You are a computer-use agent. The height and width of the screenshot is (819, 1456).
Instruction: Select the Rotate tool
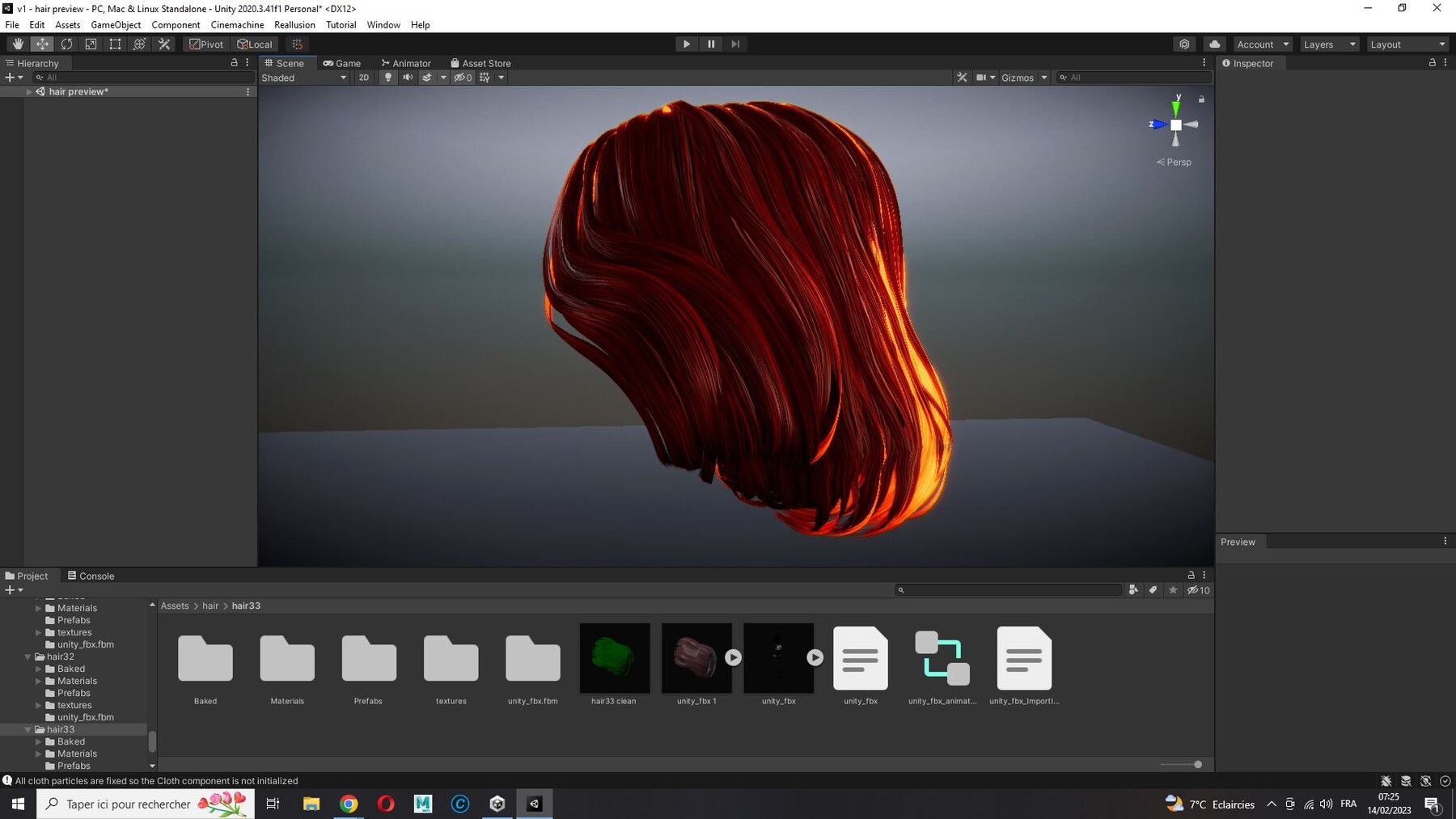(66, 44)
